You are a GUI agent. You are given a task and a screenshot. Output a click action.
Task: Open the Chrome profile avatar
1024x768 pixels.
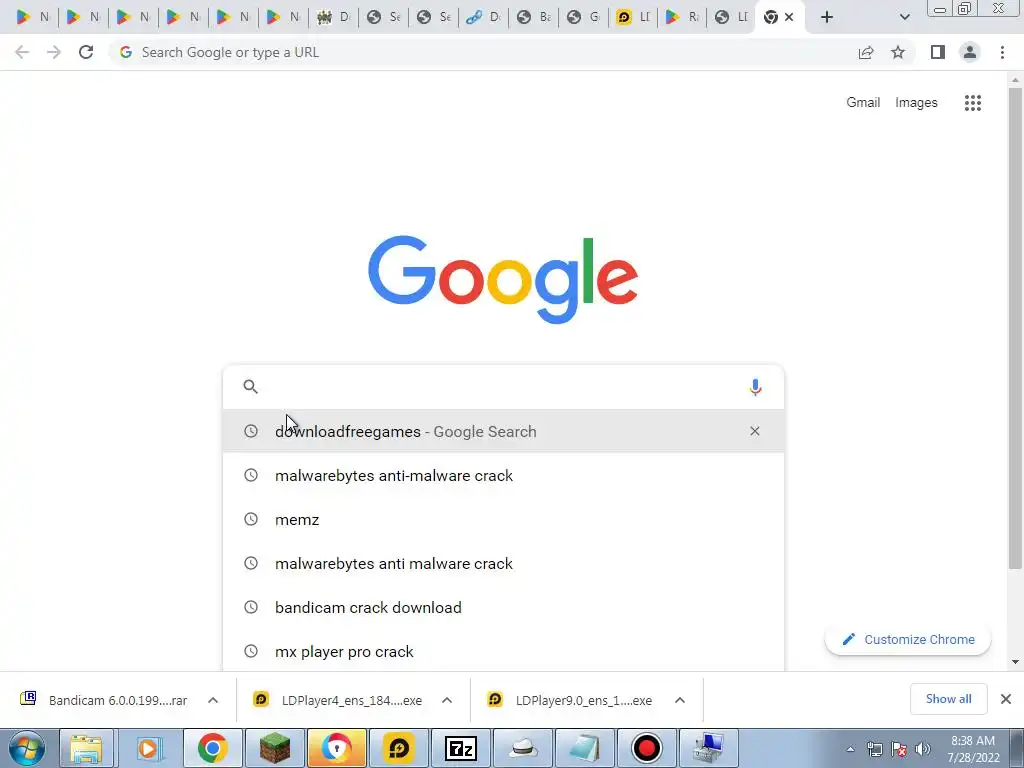coord(970,52)
